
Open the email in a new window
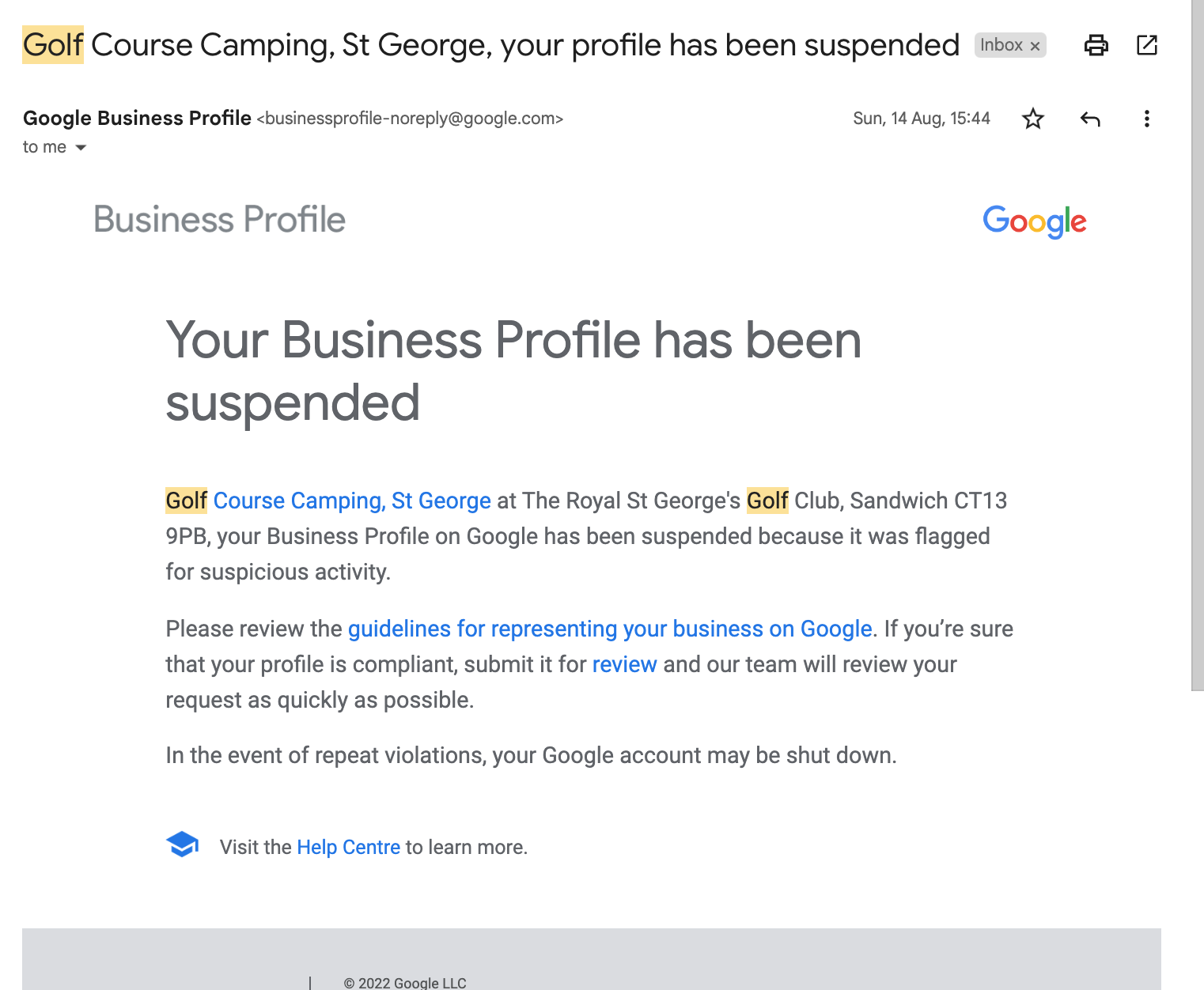(x=1146, y=45)
